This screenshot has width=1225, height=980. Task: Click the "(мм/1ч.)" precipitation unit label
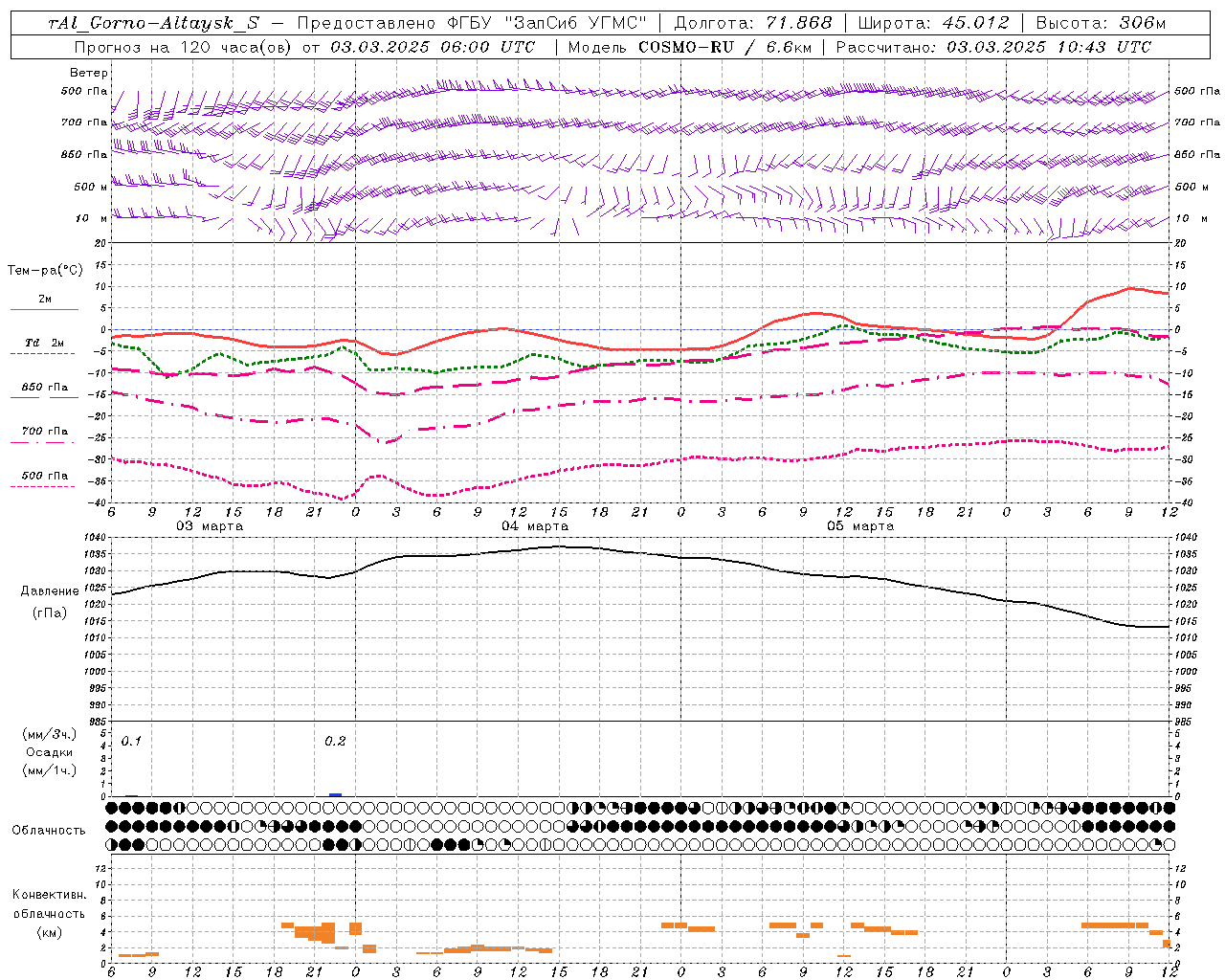click(50, 770)
